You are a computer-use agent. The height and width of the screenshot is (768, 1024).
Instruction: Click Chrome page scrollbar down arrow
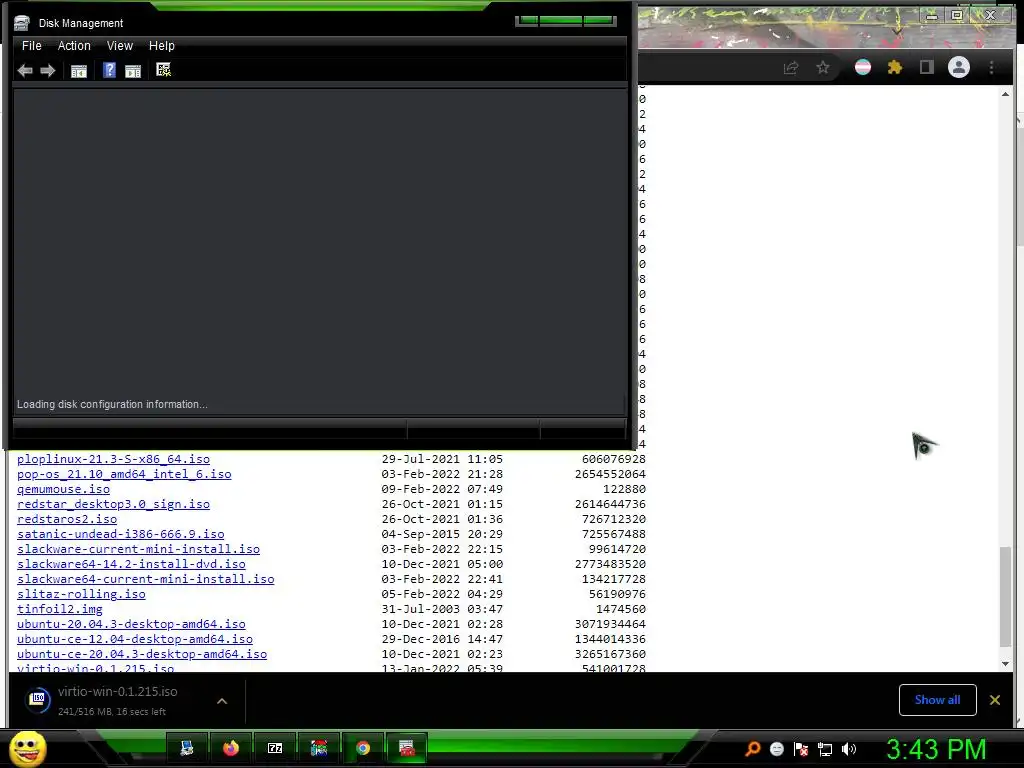1005,664
